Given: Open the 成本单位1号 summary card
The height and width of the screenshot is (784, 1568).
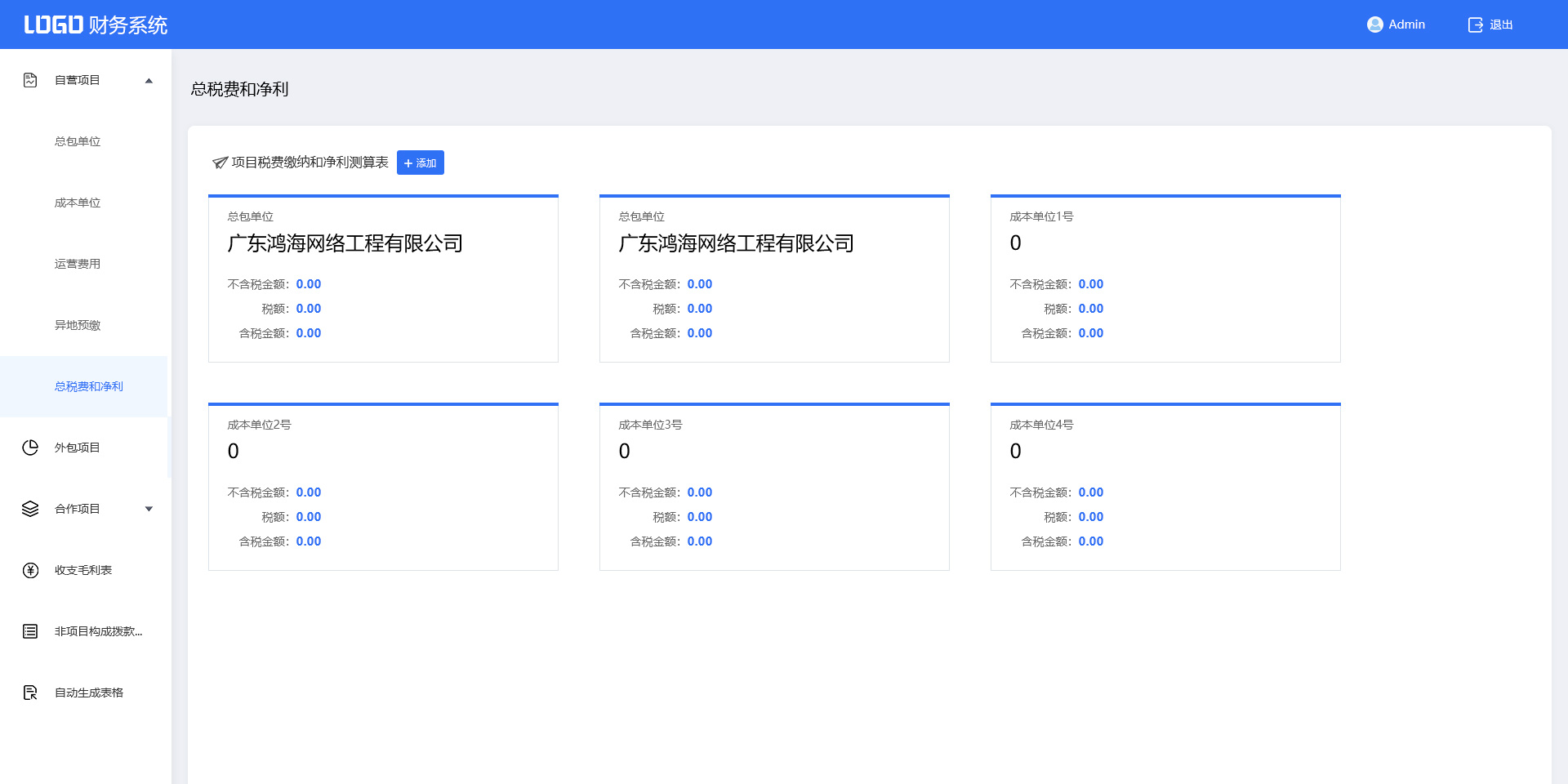Looking at the screenshot, I should point(1165,278).
